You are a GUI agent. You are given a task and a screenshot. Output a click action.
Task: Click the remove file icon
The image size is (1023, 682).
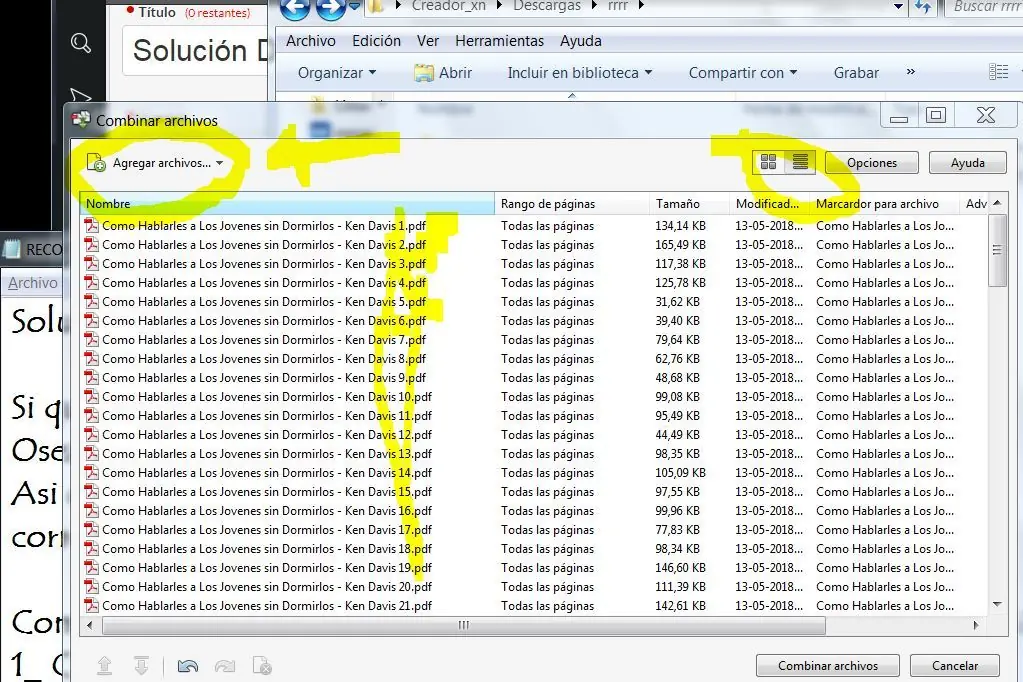tap(262, 666)
